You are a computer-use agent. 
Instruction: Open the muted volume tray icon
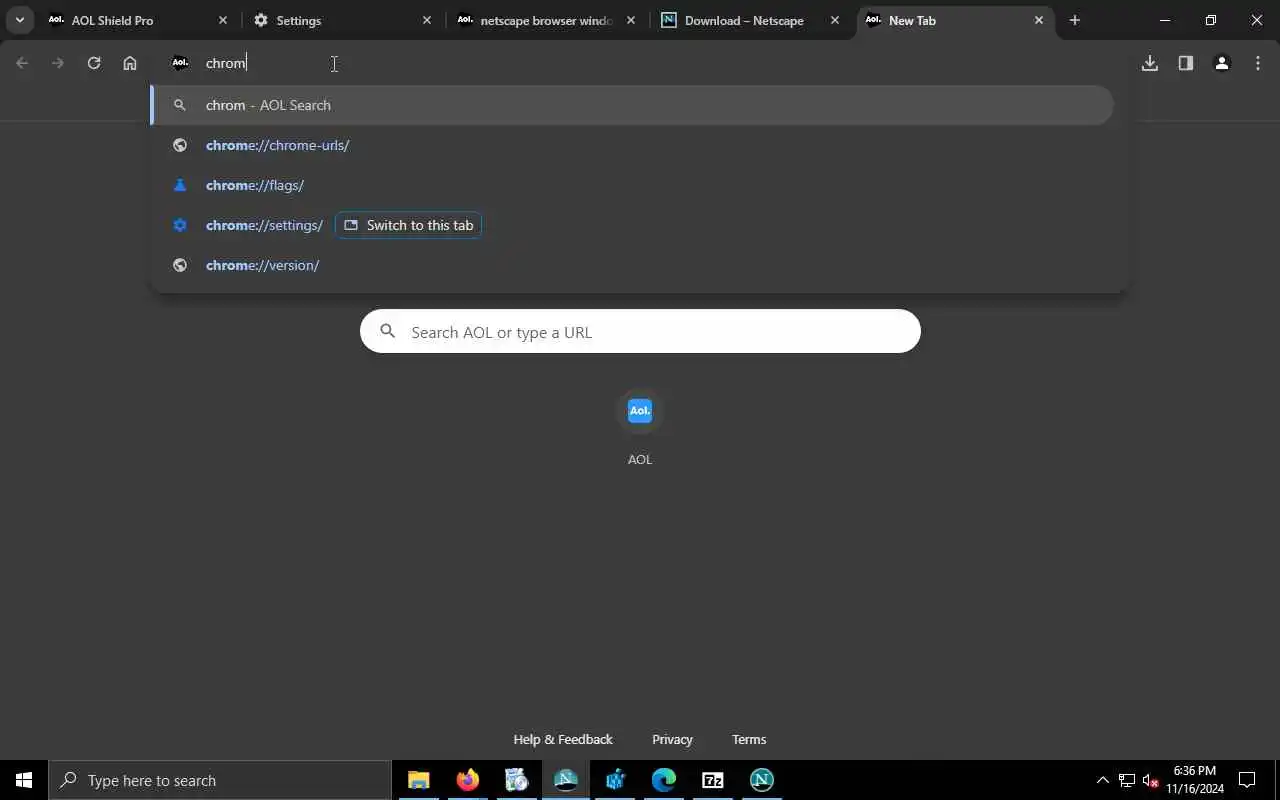1151,781
